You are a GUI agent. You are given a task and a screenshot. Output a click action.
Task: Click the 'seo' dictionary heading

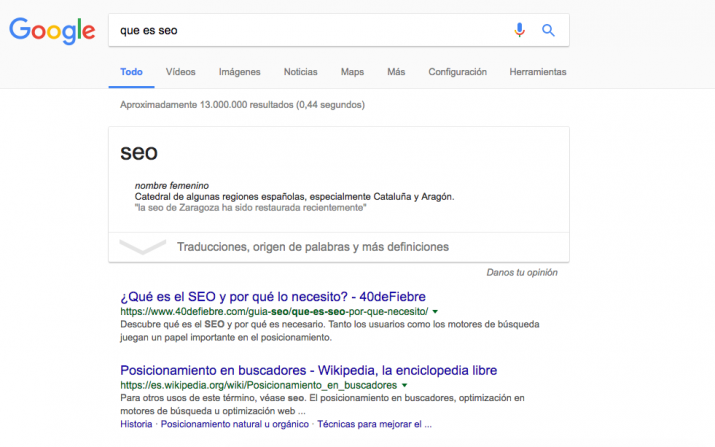pyautogui.click(x=139, y=152)
